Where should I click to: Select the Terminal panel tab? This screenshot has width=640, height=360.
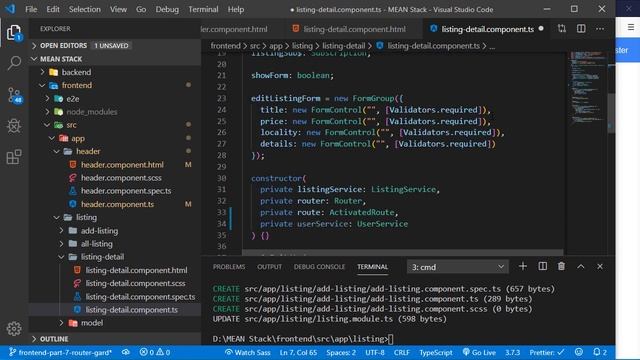pos(372,267)
